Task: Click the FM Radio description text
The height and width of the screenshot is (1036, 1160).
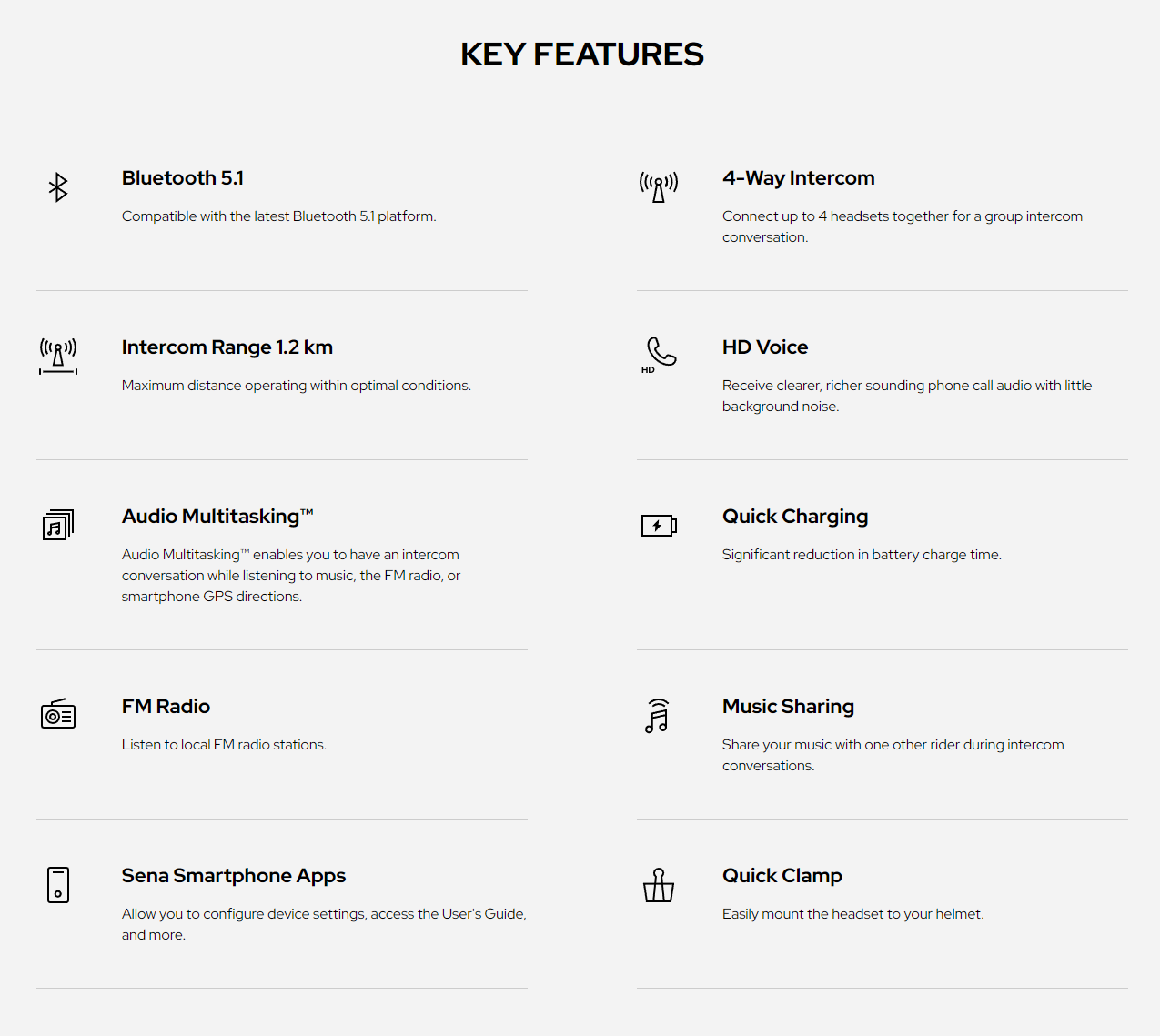Action: (224, 745)
